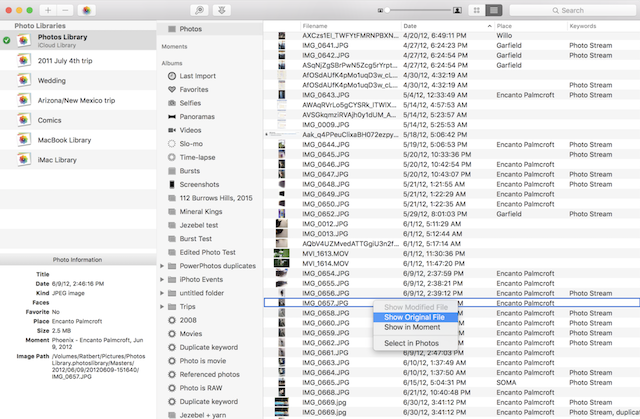This screenshot has height=419, width=640.
Task: Click the find duplicates magnifier toolbar icon
Action: point(201,9)
